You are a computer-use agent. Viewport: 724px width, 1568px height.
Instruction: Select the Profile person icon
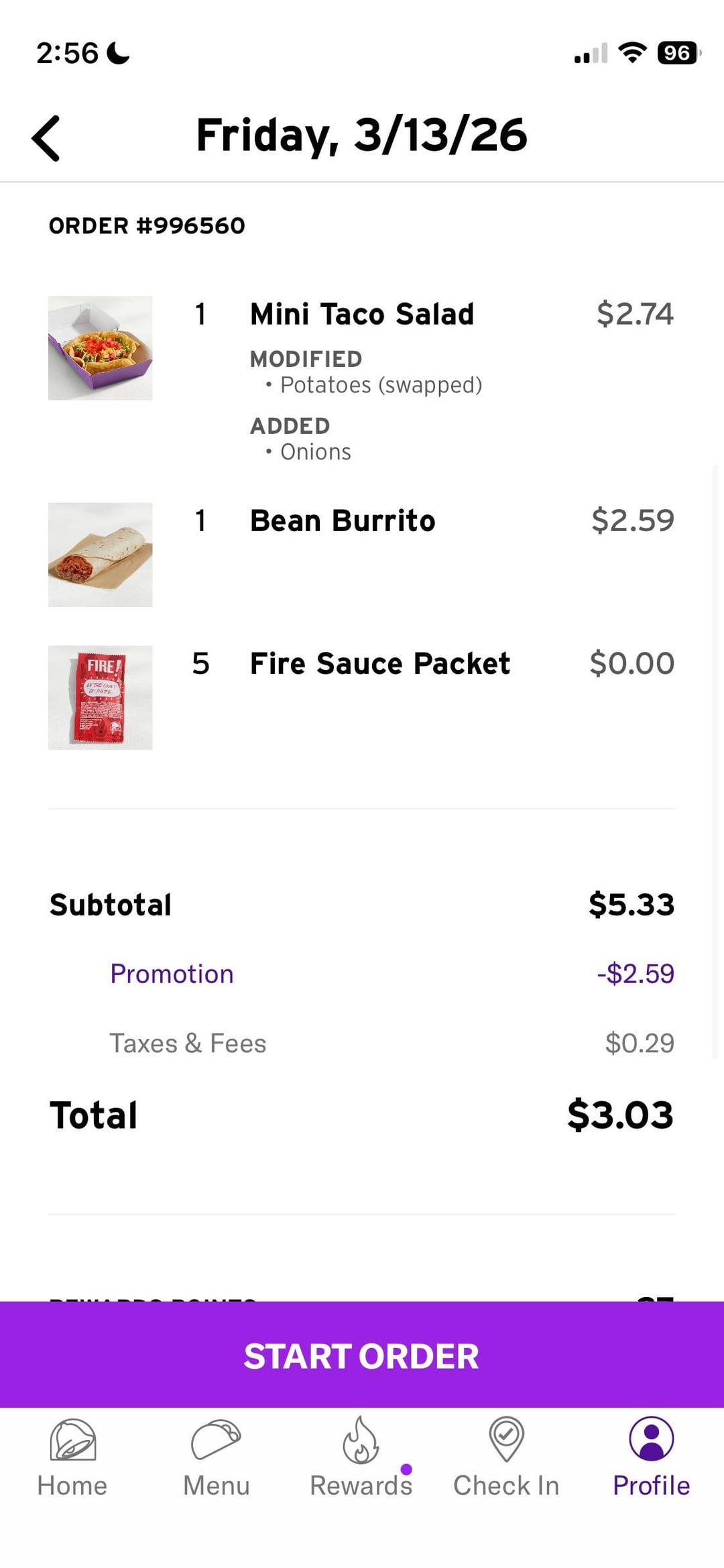click(x=651, y=1439)
